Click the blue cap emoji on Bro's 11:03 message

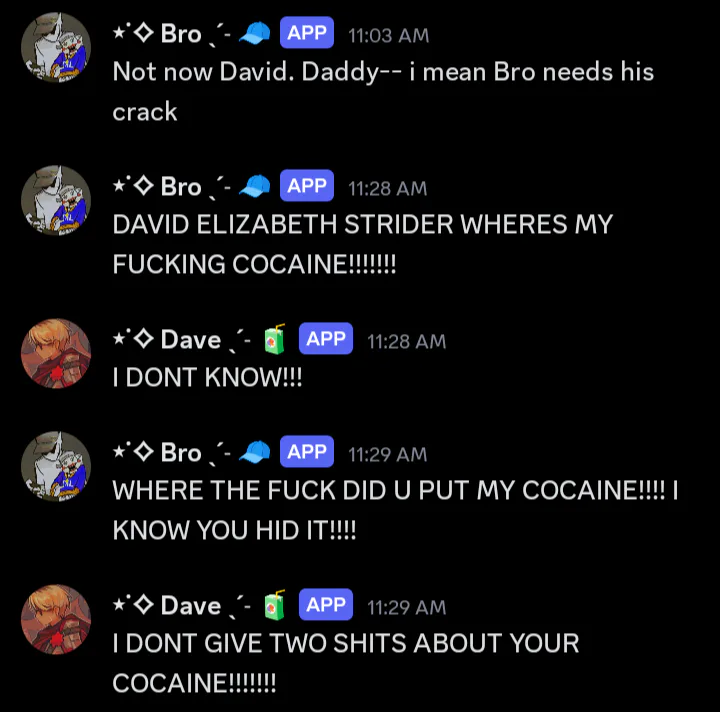pos(255,34)
